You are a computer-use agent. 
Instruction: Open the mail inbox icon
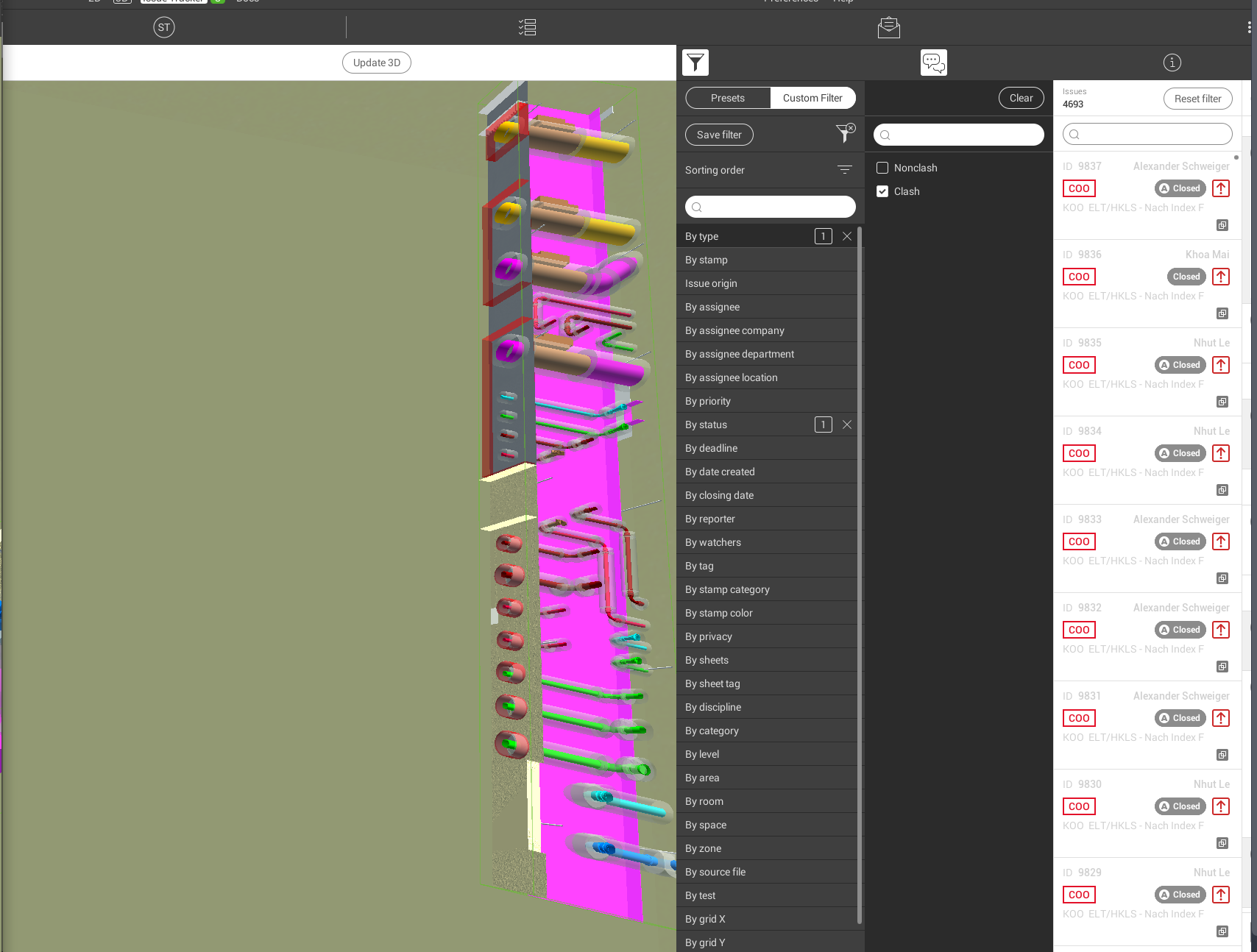(888, 28)
